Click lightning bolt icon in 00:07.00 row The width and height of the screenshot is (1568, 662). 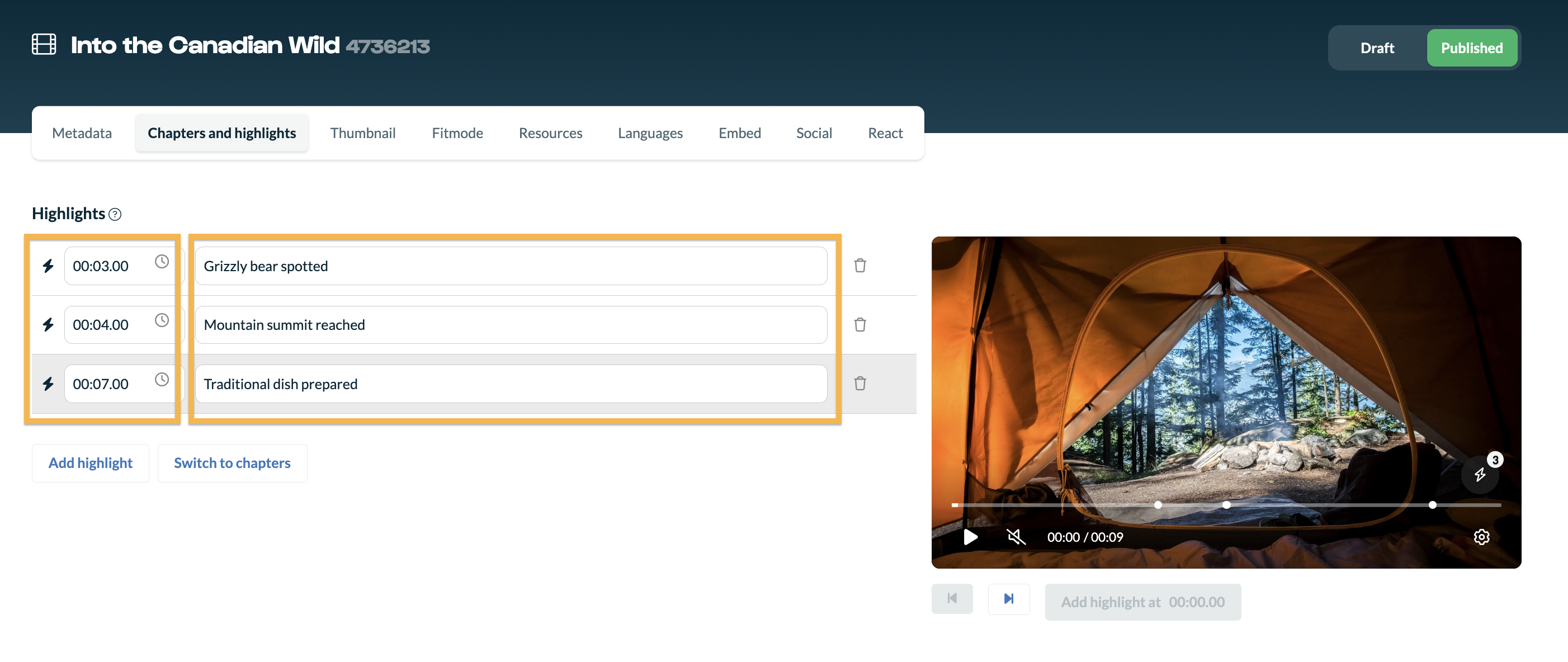(x=48, y=384)
